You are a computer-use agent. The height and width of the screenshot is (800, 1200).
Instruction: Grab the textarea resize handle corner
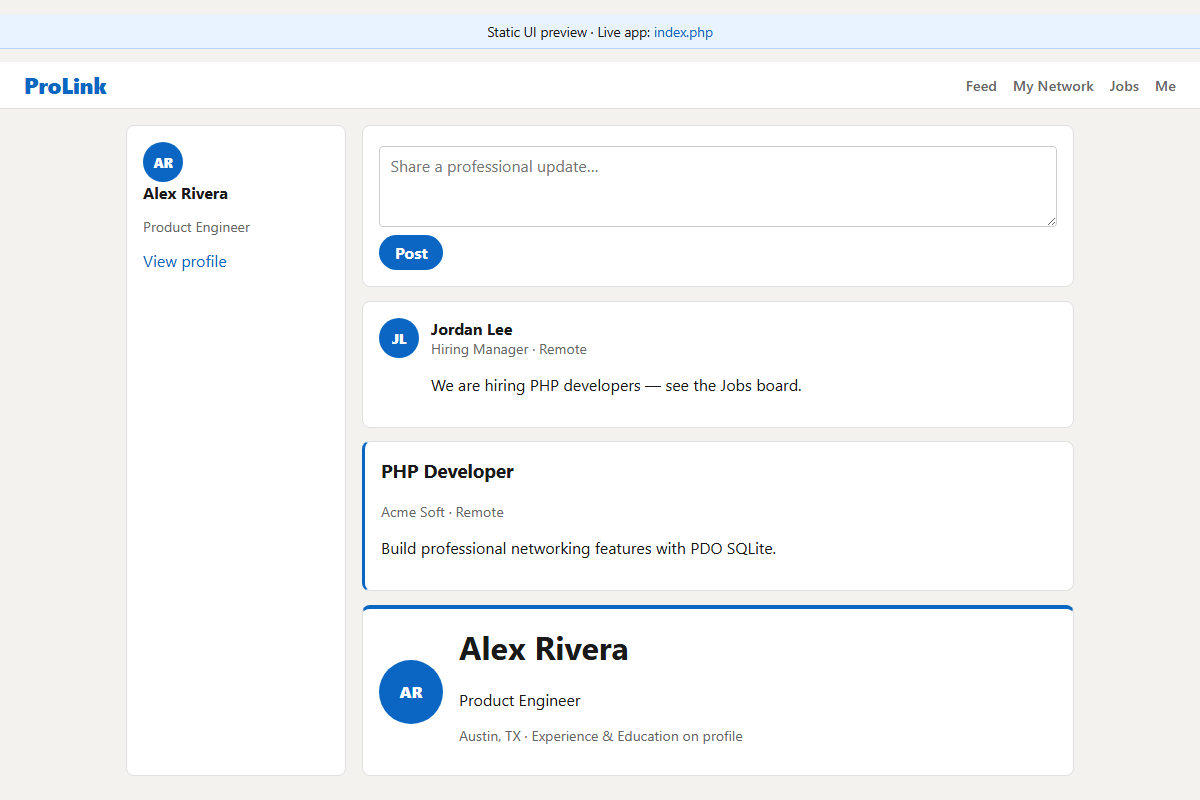[1050, 220]
